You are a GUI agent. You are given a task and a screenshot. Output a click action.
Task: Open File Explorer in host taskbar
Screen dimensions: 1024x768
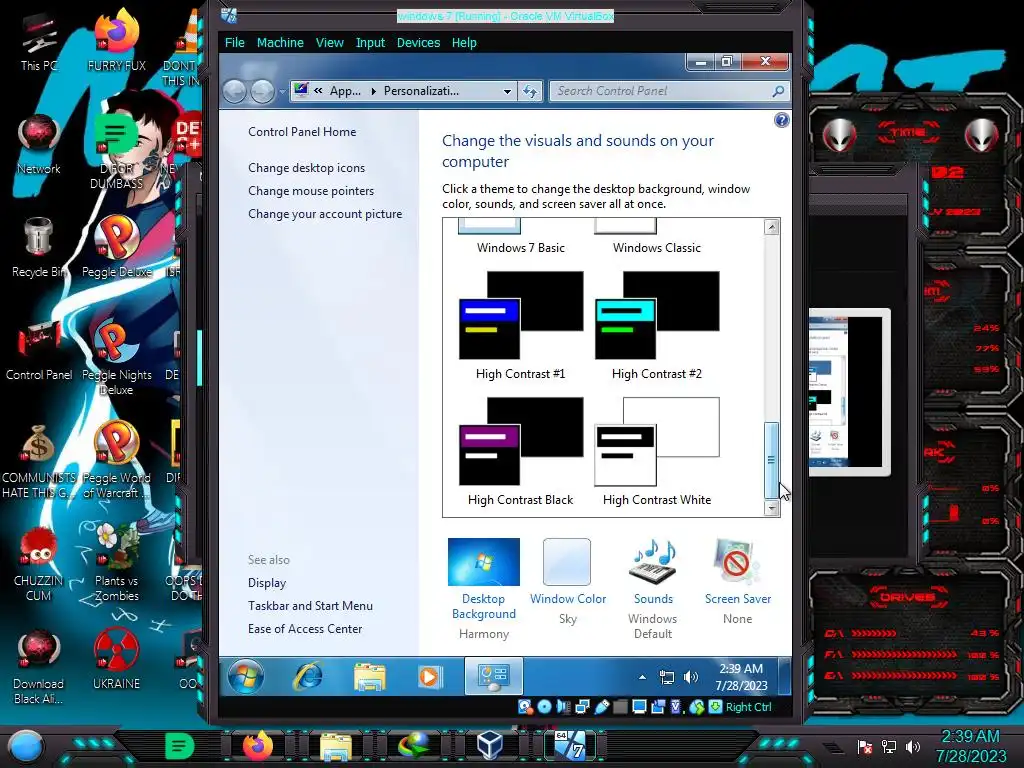coord(336,745)
